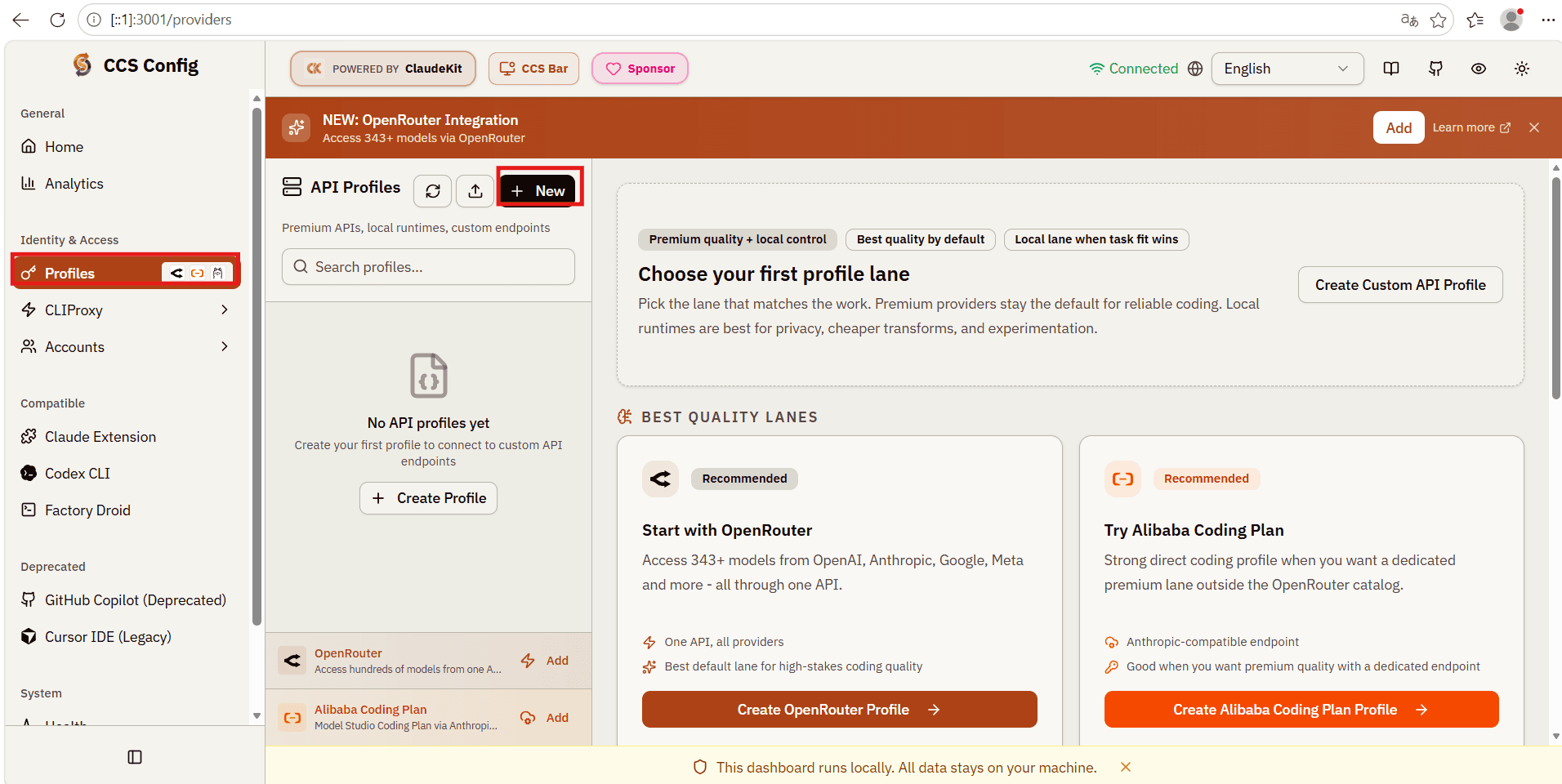The width and height of the screenshot is (1562, 784).
Task: Click the OpenRouter logo in the recommended card
Action: click(660, 479)
